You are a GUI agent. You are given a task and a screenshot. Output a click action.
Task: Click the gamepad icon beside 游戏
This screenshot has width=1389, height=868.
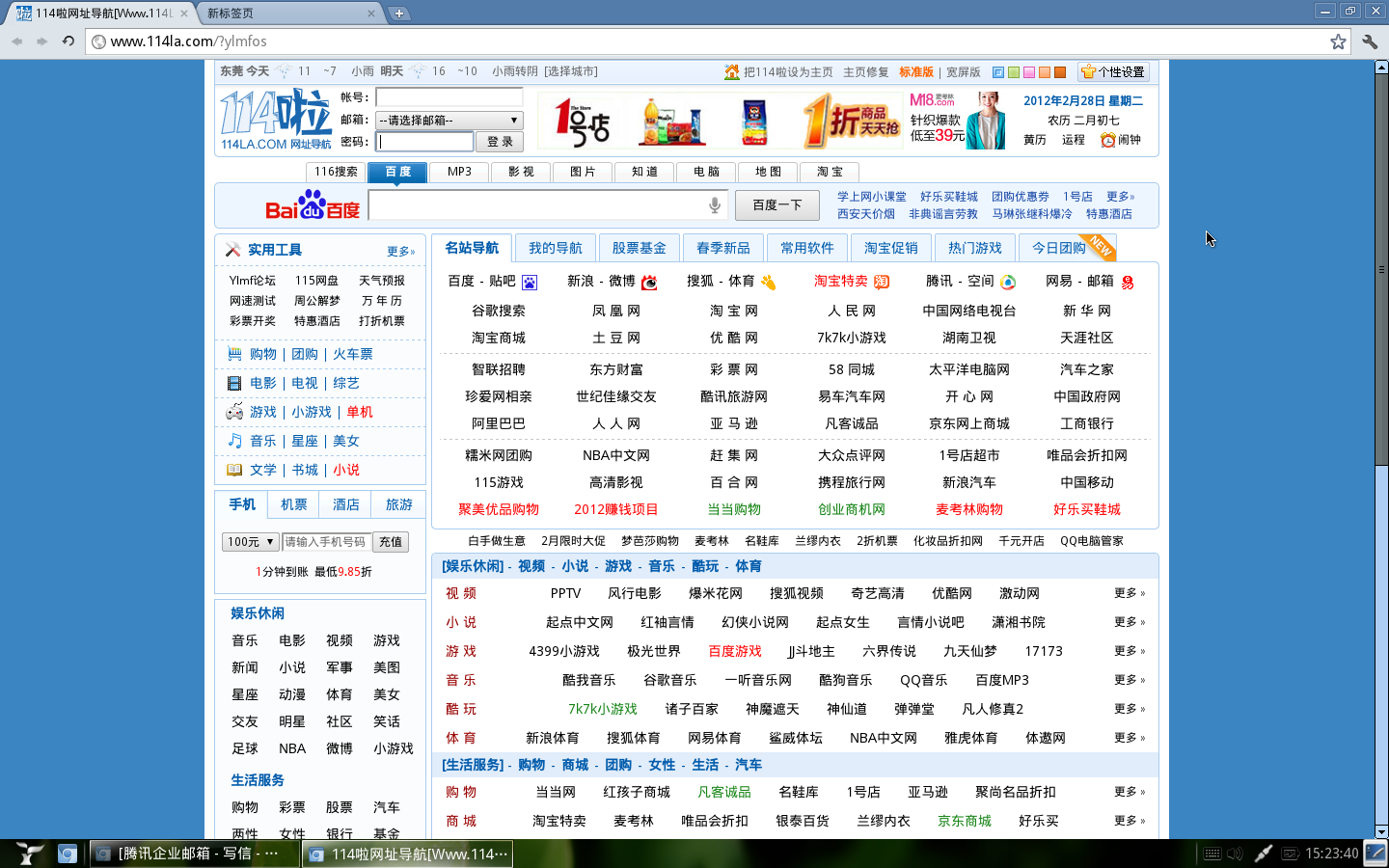pos(234,412)
